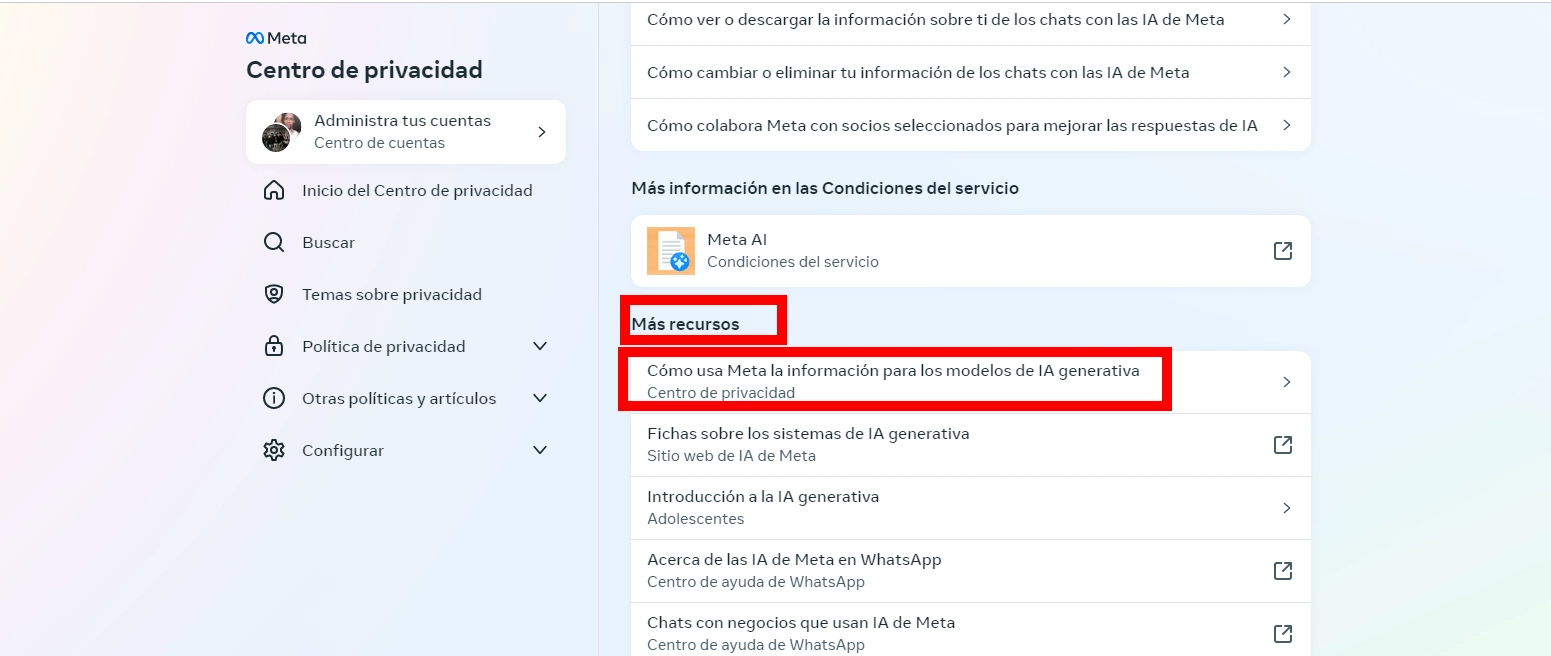Viewport: 1551px width, 656px height.
Task: Click the Inicio del Centro de privacidad home icon
Action: 273,190
